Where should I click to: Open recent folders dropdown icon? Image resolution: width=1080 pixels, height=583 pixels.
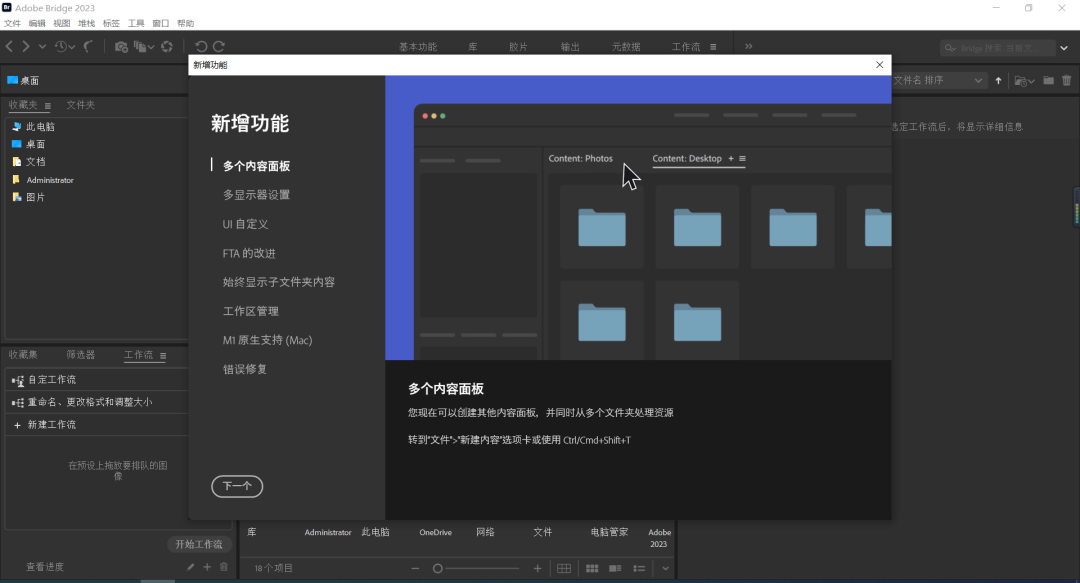click(1024, 81)
